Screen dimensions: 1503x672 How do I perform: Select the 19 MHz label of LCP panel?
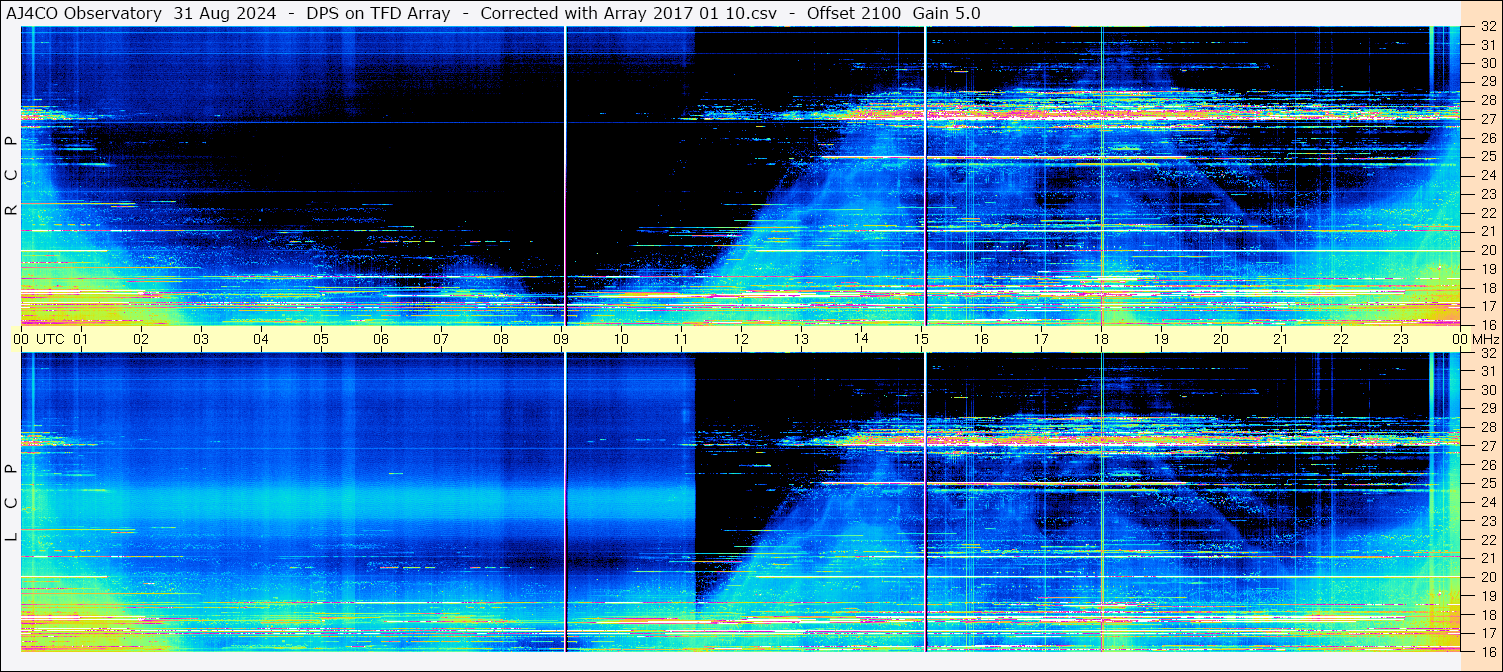tap(1487, 596)
